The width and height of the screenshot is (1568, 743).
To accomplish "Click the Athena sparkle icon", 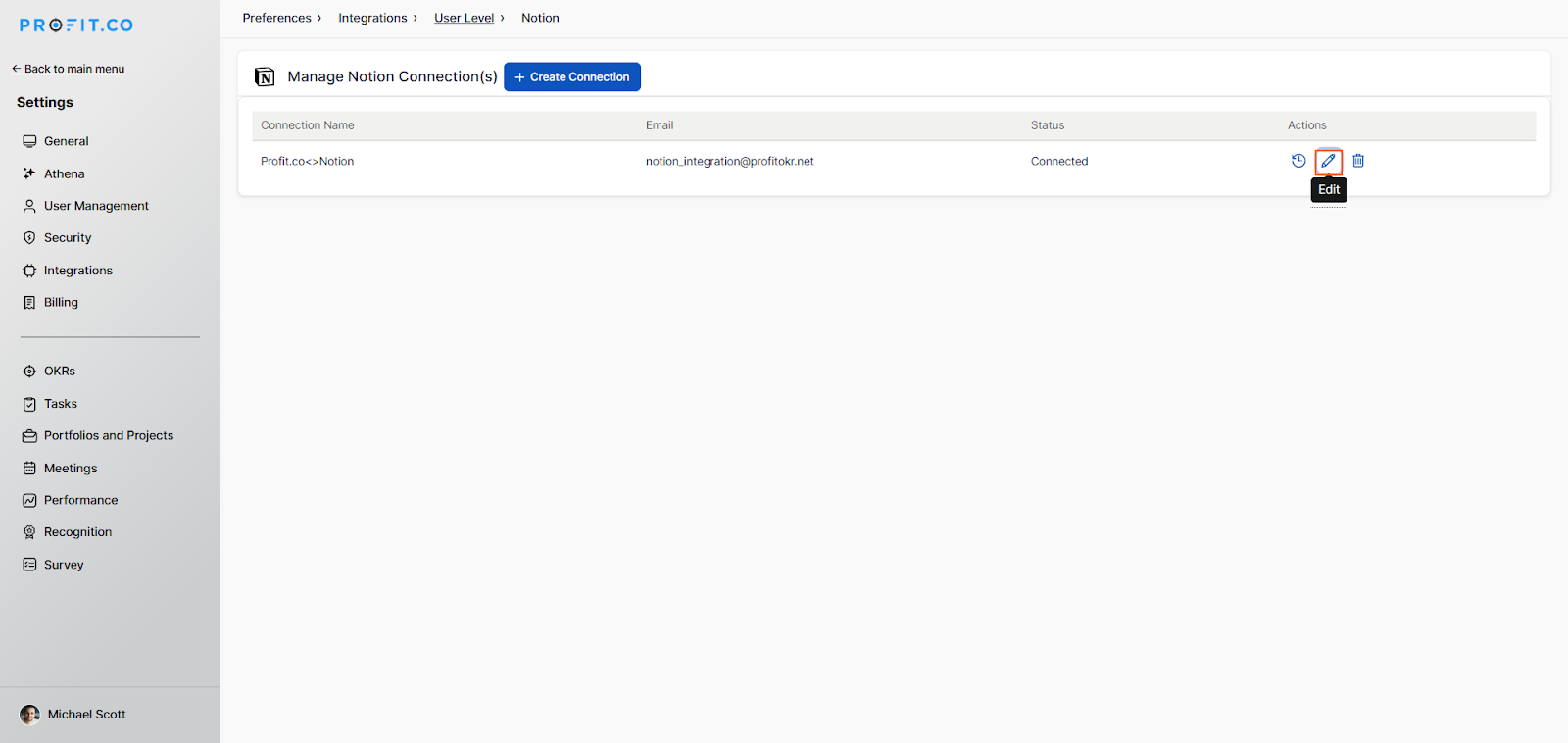I will 29,173.
